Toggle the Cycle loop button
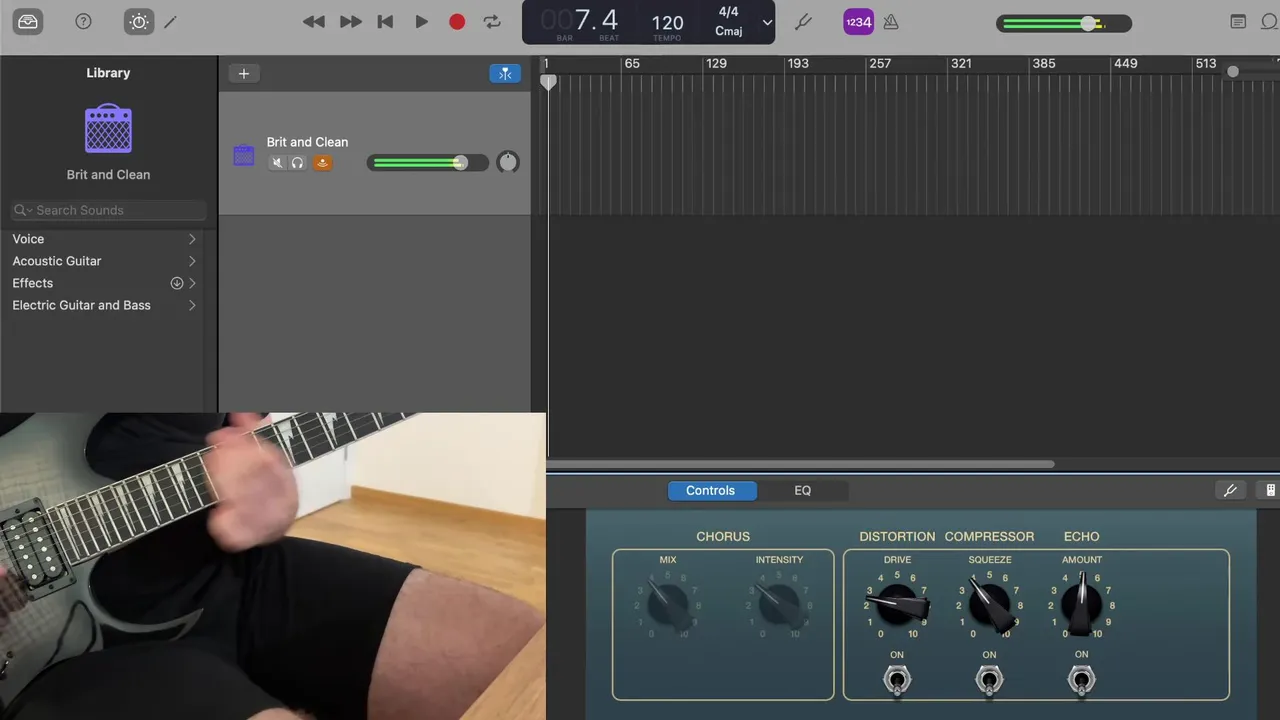1280x720 pixels. (x=492, y=22)
